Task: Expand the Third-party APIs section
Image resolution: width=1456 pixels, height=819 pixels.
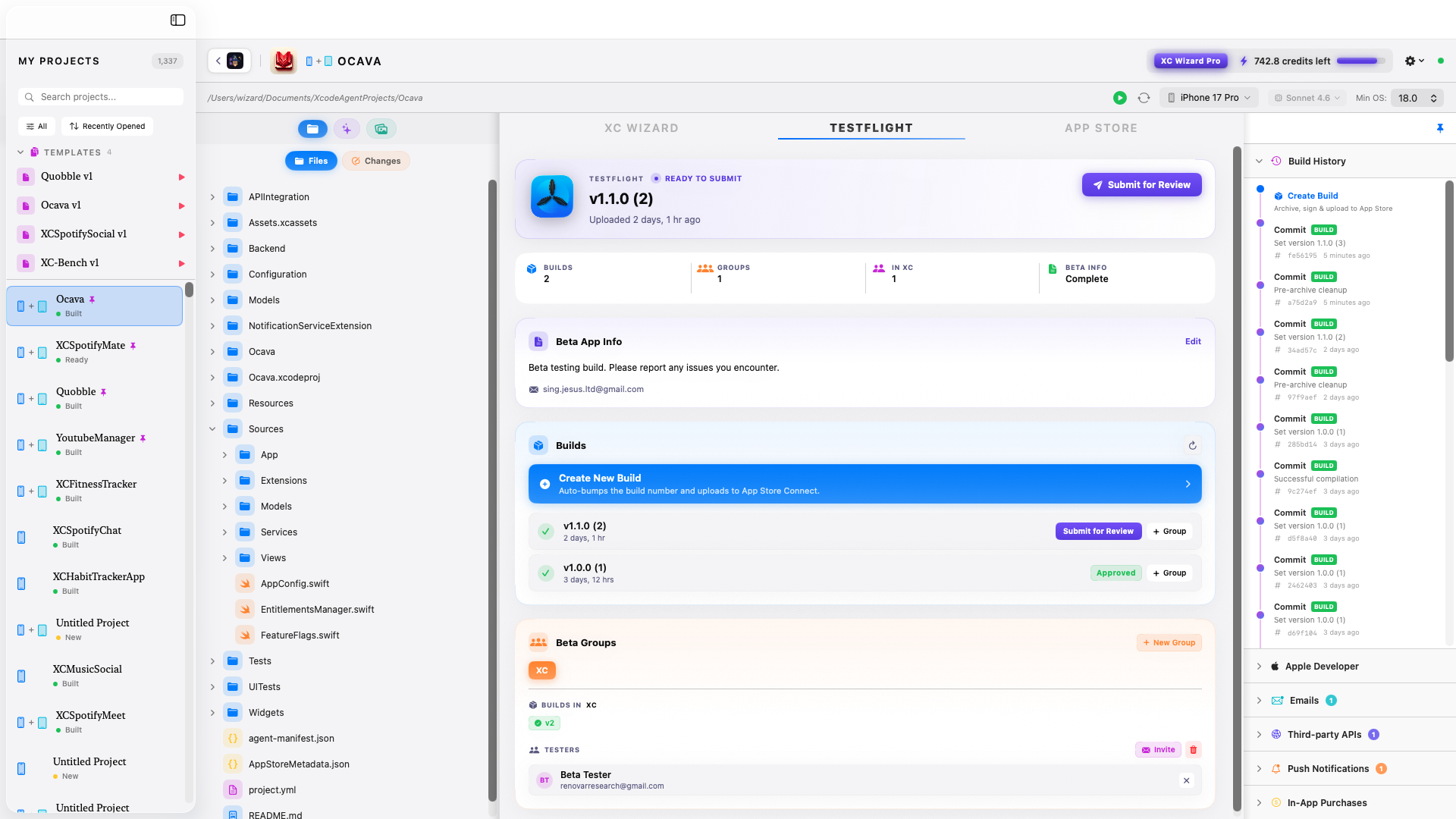Action: point(1259,735)
